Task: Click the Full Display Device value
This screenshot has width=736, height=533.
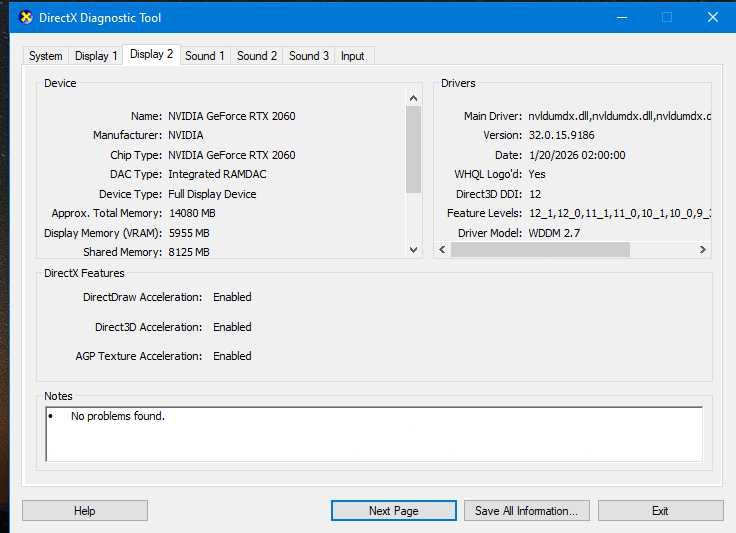Action: pyautogui.click(x=212, y=194)
